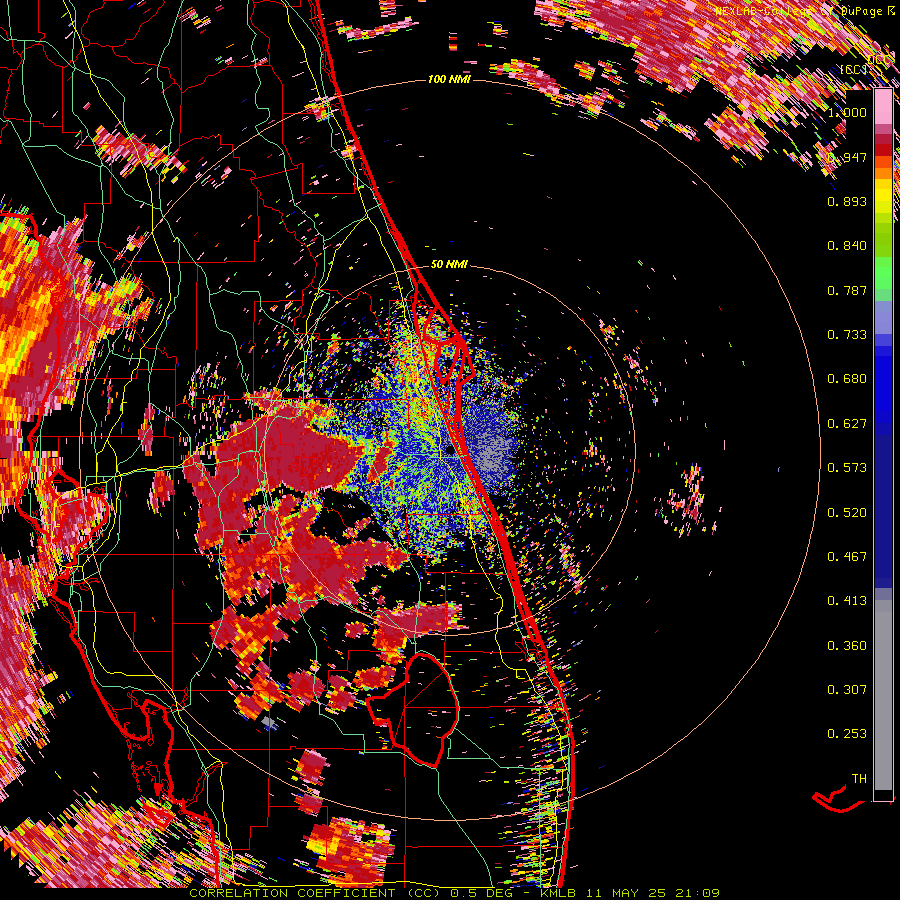Click the 0.573 scale value
900x900 pixels.
click(x=847, y=468)
